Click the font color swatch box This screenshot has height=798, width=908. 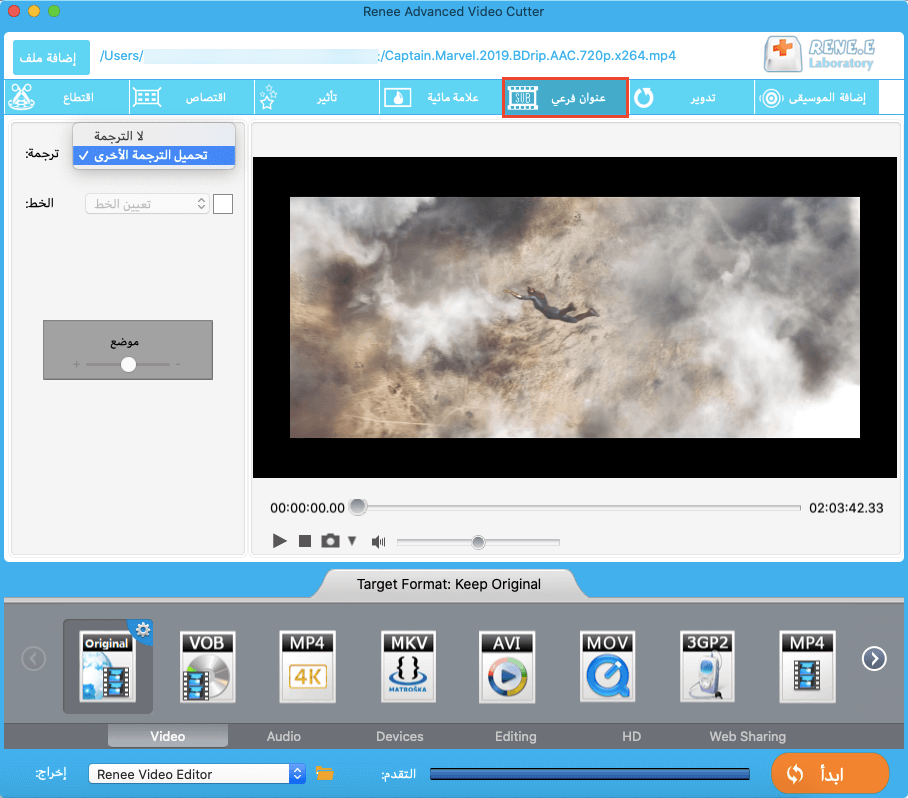click(x=223, y=204)
